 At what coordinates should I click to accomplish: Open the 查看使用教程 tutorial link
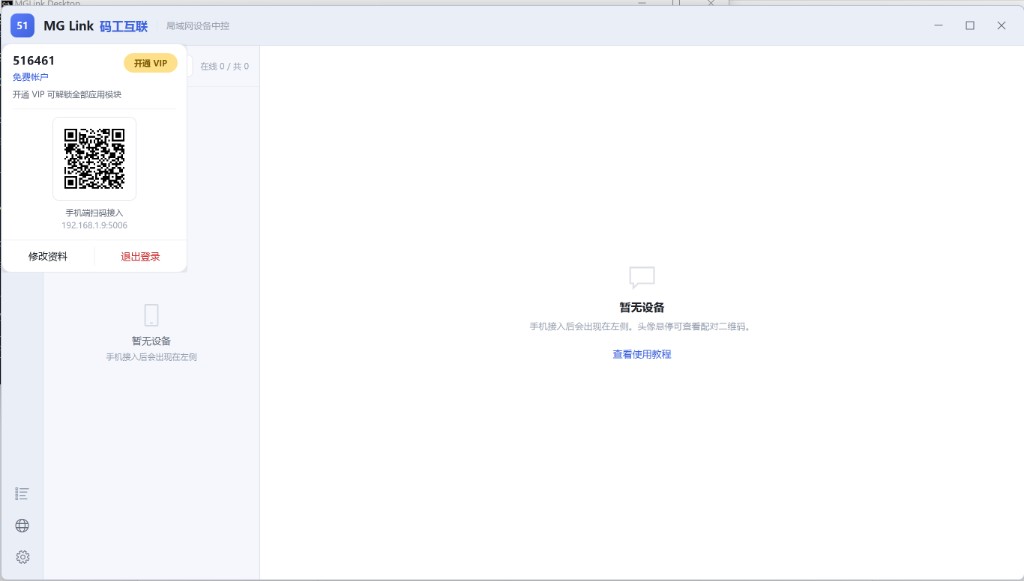[642, 354]
